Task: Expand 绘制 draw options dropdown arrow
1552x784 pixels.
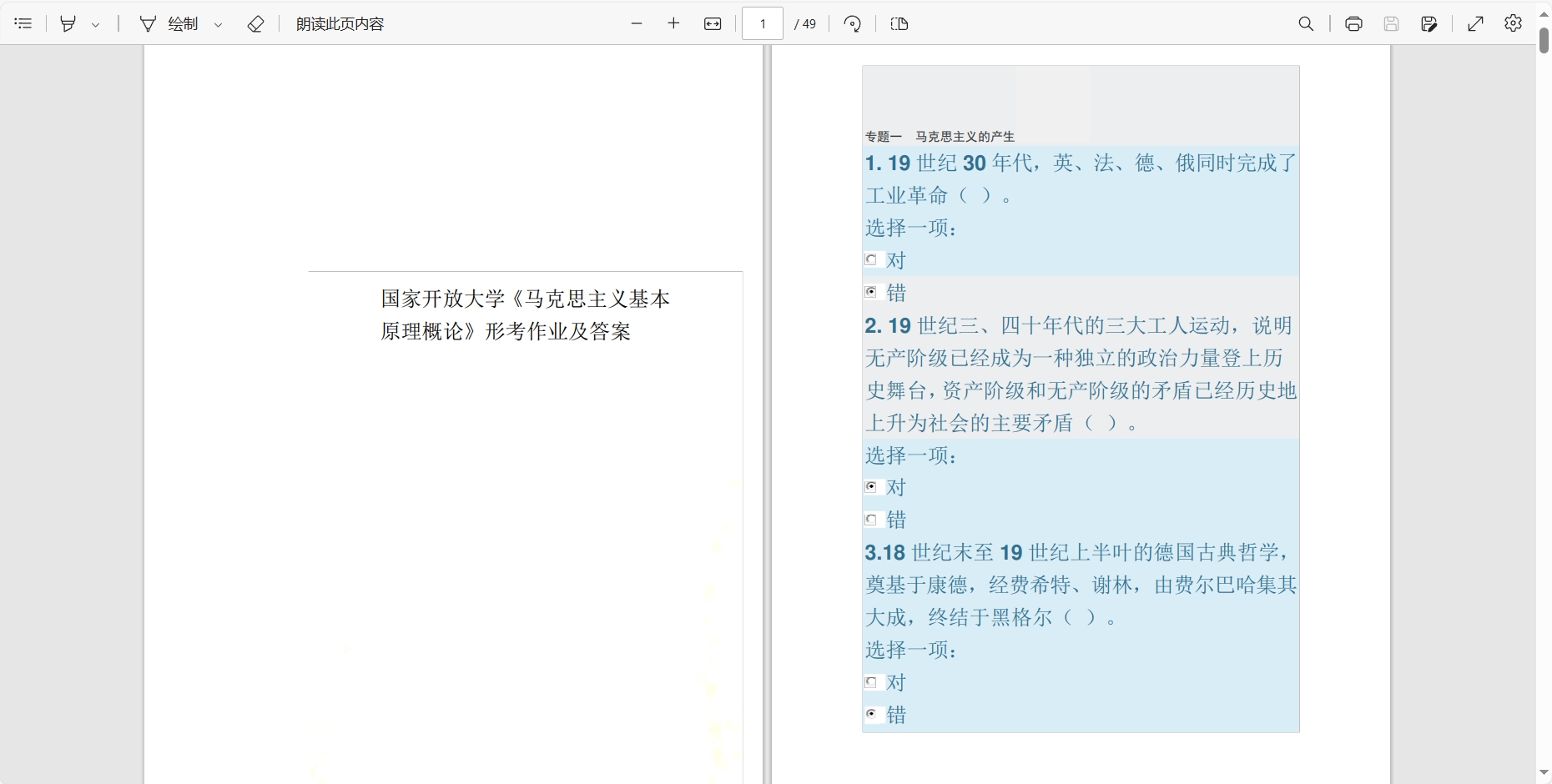Action: pos(219,24)
